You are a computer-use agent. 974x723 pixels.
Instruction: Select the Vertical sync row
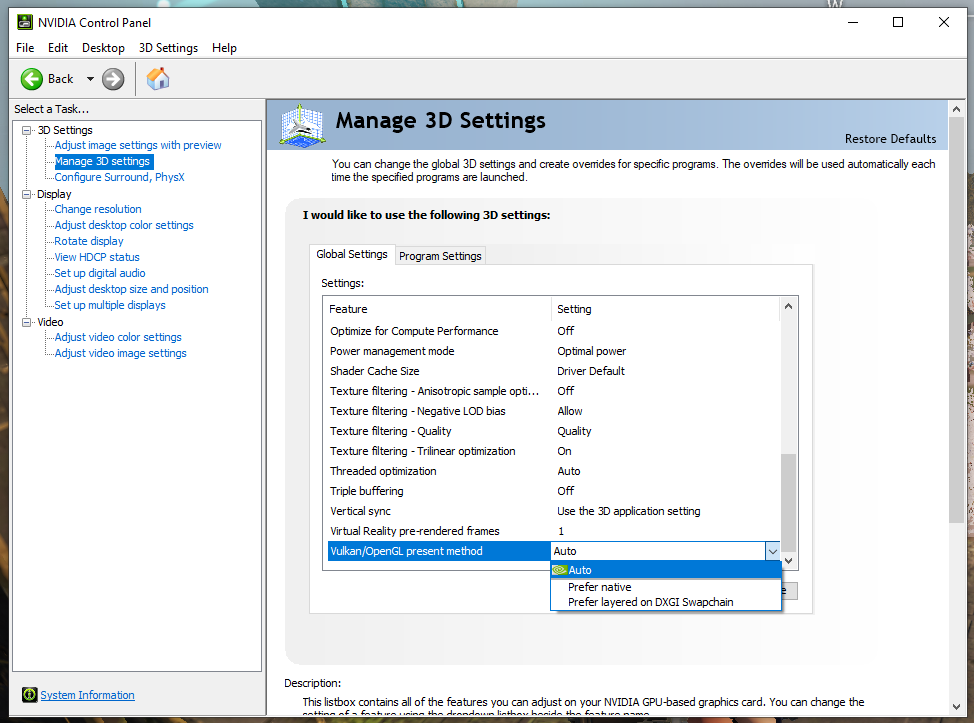(x=553, y=511)
